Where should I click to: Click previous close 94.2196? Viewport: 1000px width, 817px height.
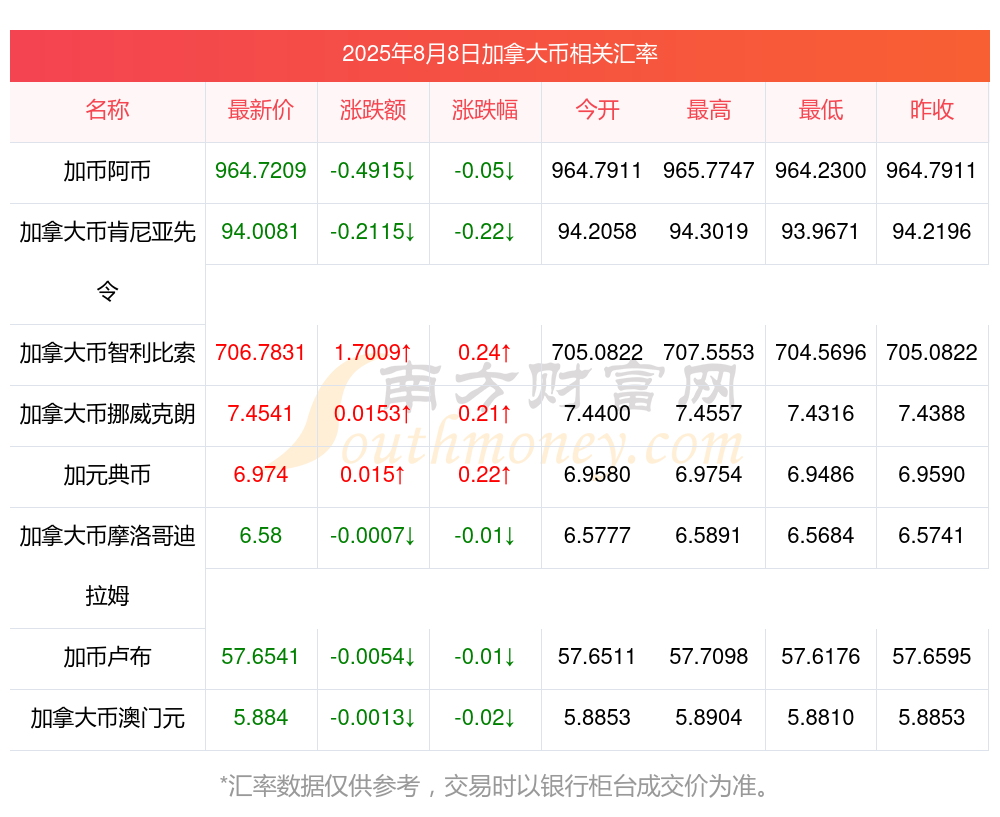click(x=932, y=232)
